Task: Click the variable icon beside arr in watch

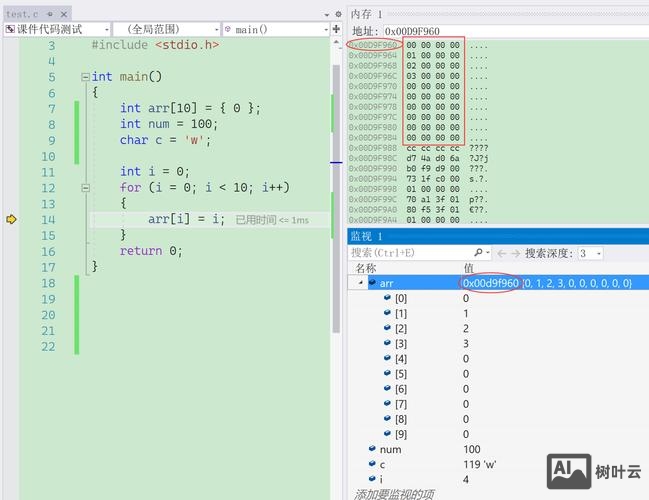Action: [x=372, y=283]
